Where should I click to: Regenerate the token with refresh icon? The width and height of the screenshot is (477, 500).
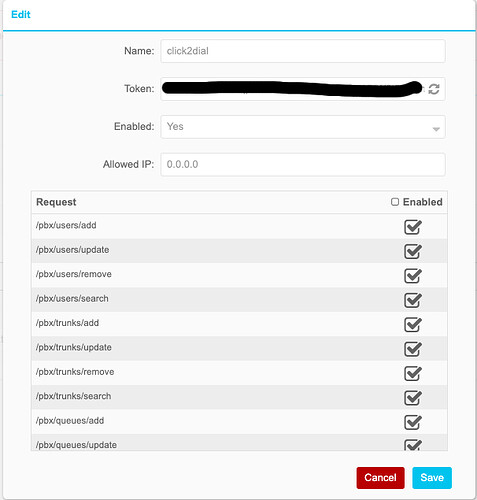[x=434, y=89]
